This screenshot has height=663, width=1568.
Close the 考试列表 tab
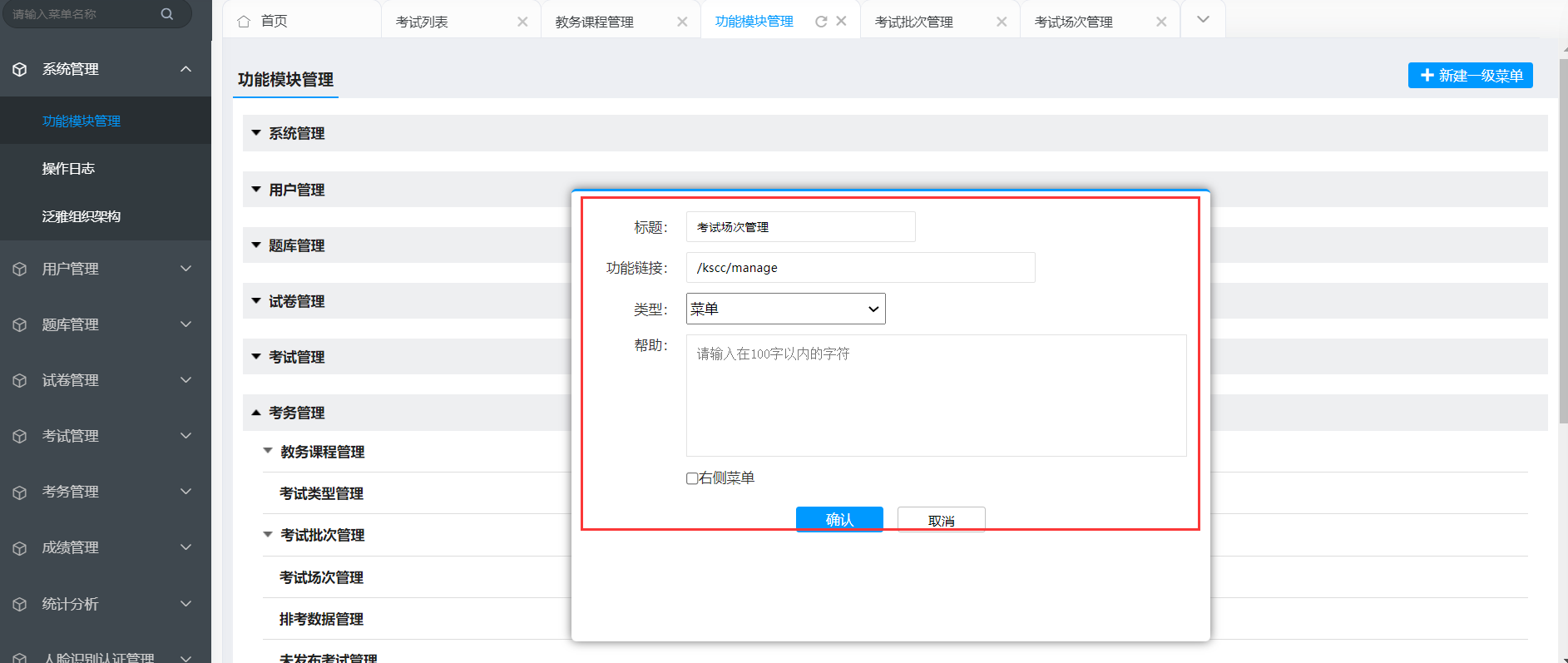tap(522, 22)
